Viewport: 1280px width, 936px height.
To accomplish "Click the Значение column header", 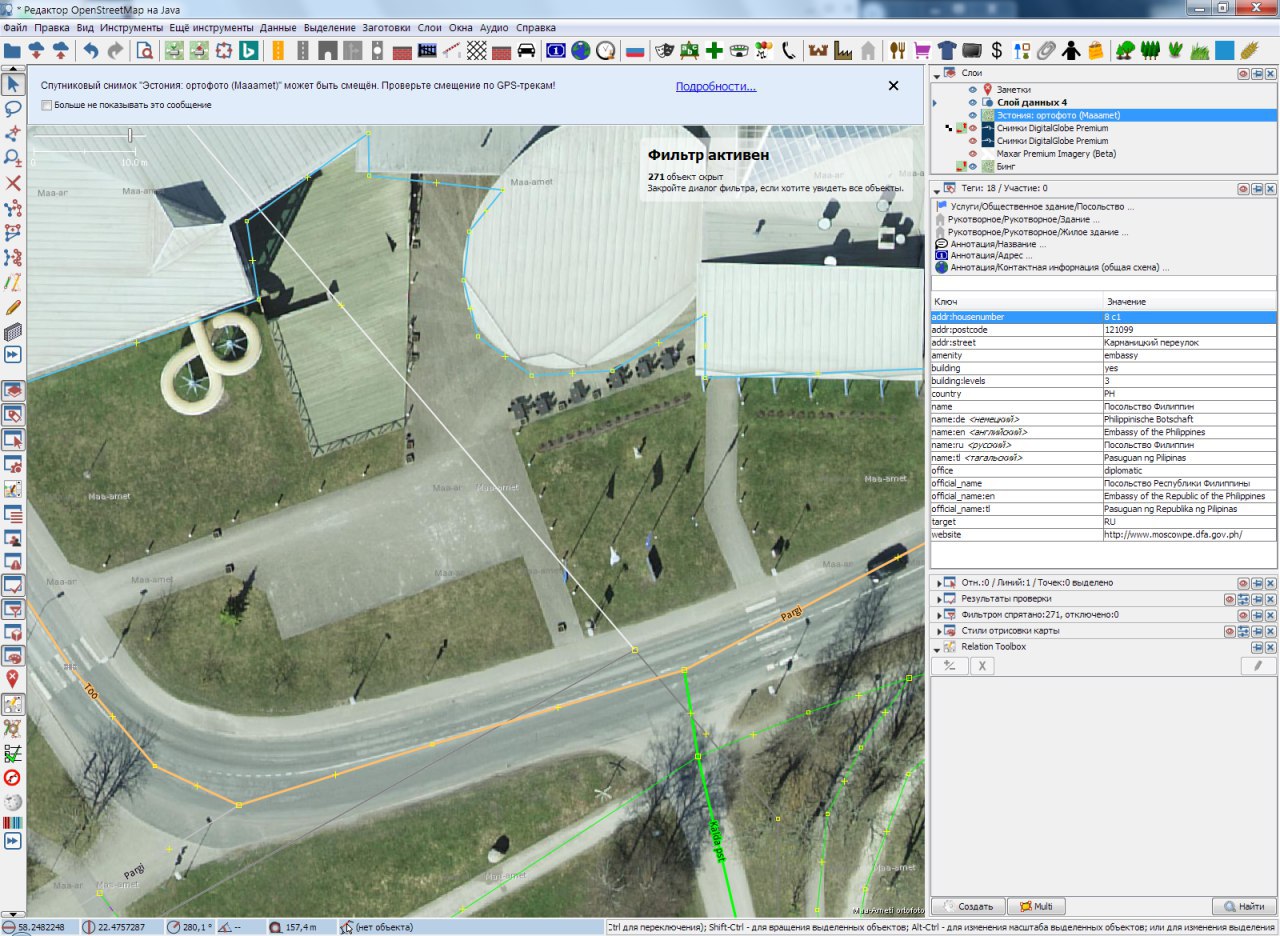I will (x=1190, y=302).
